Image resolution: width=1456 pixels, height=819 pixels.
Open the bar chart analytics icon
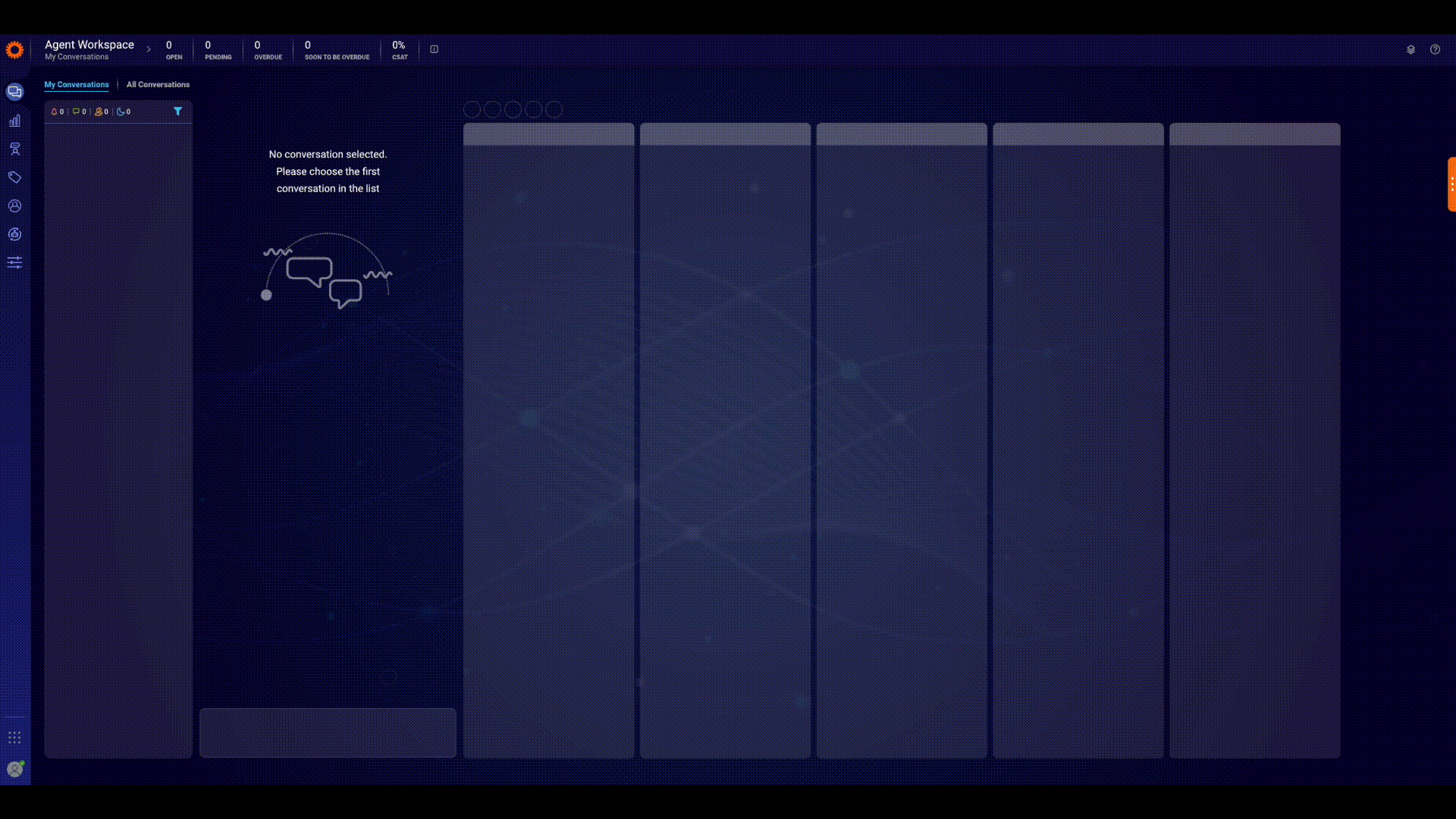click(x=14, y=121)
